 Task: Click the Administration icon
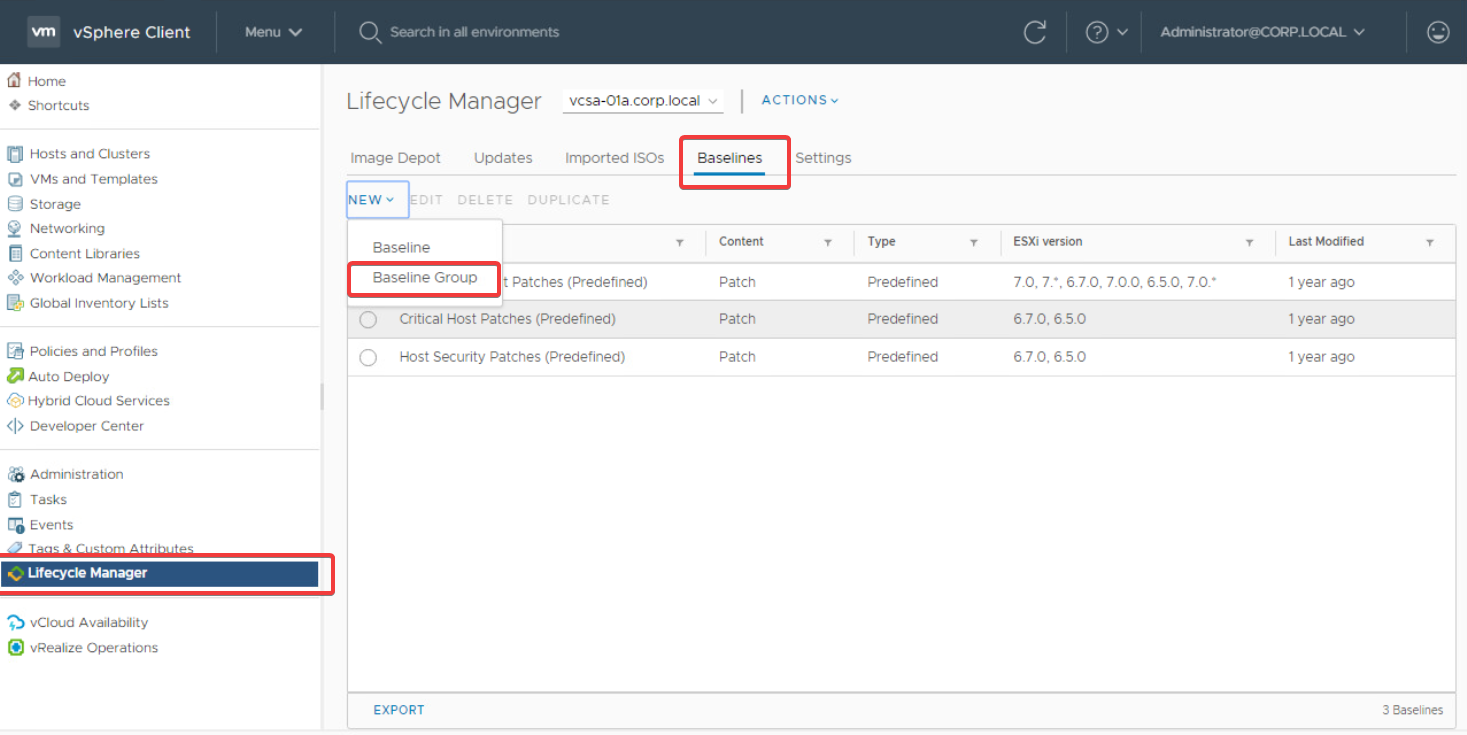[x=15, y=474]
